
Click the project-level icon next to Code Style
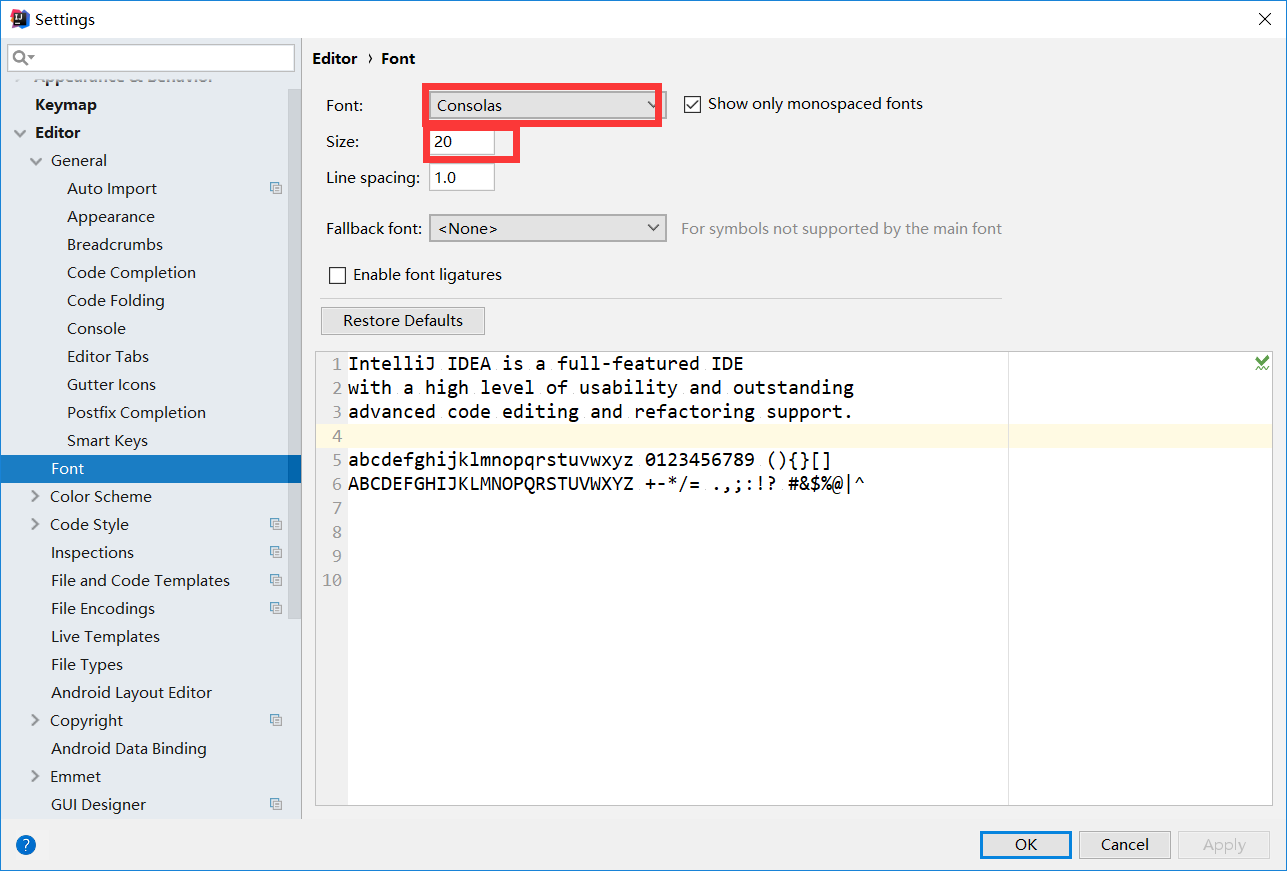click(276, 524)
